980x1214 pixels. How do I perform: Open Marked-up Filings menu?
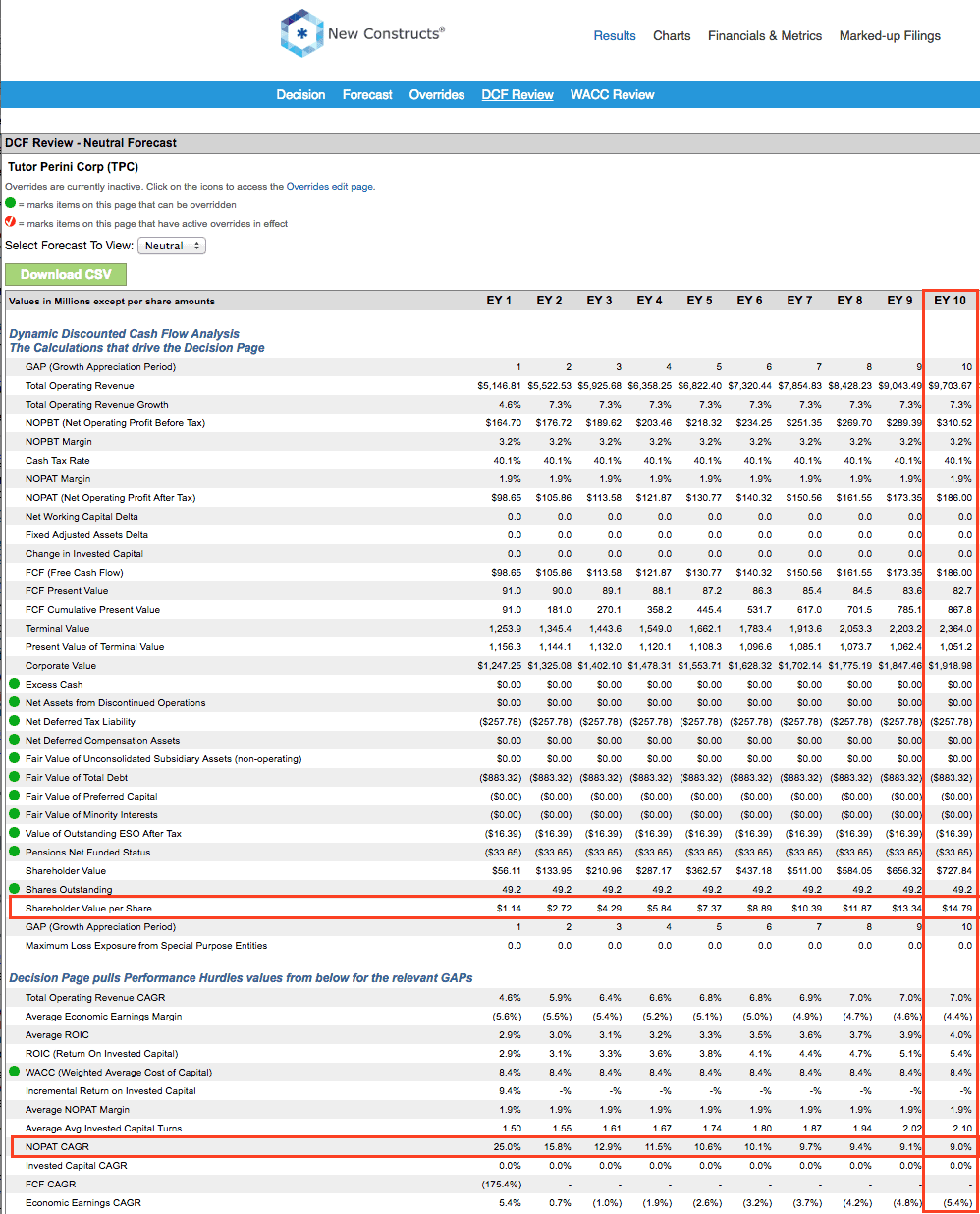click(x=890, y=35)
